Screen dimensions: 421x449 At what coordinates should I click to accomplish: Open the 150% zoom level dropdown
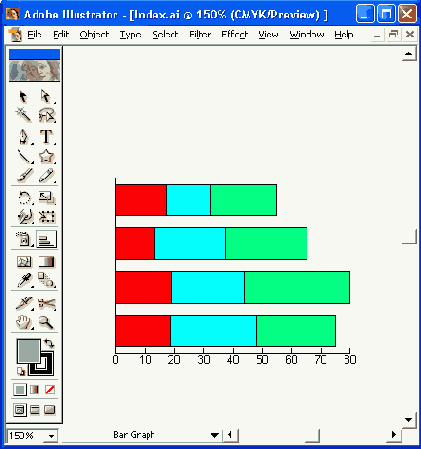tap(51, 436)
